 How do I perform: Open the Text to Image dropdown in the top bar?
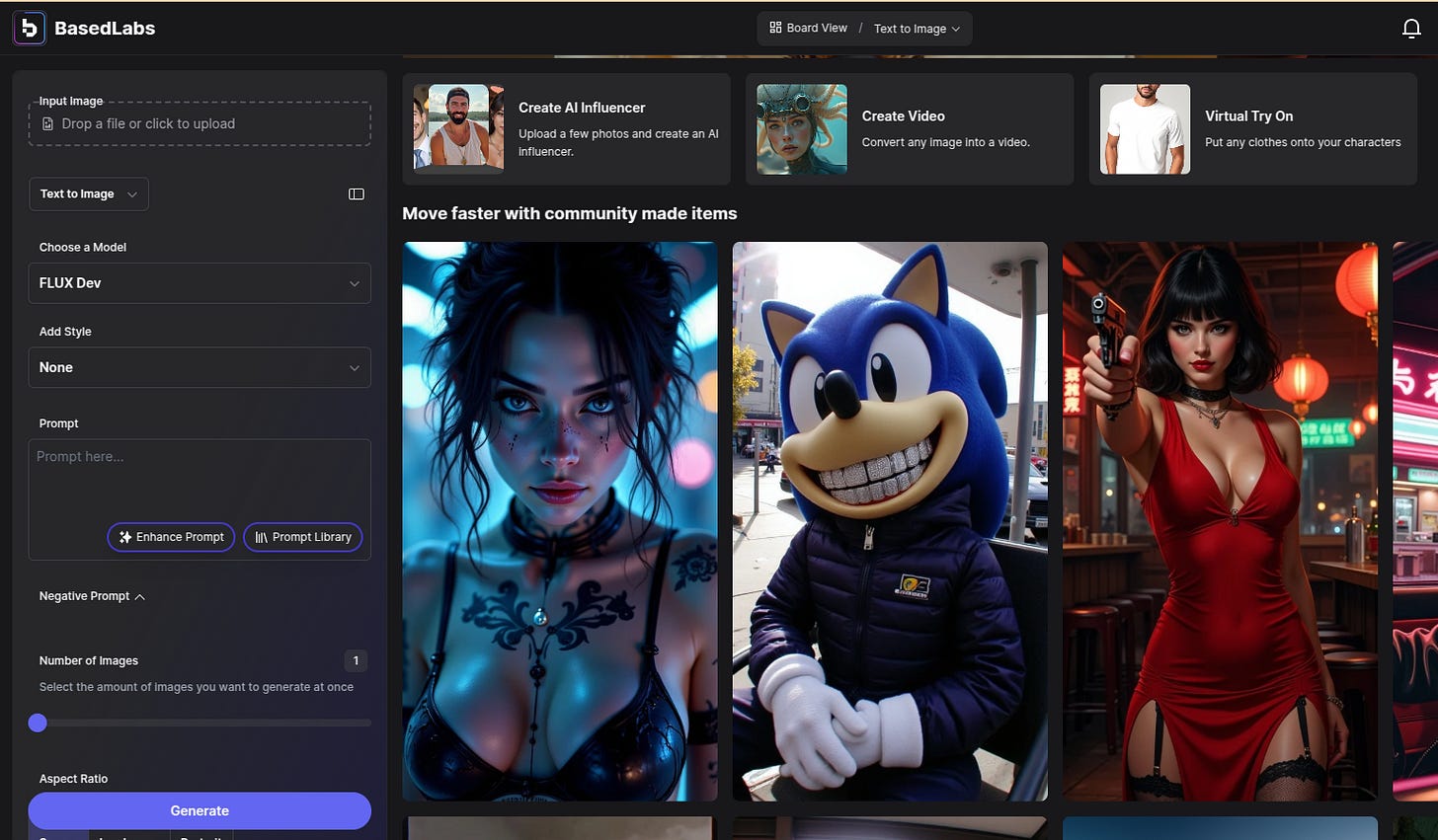click(x=917, y=29)
